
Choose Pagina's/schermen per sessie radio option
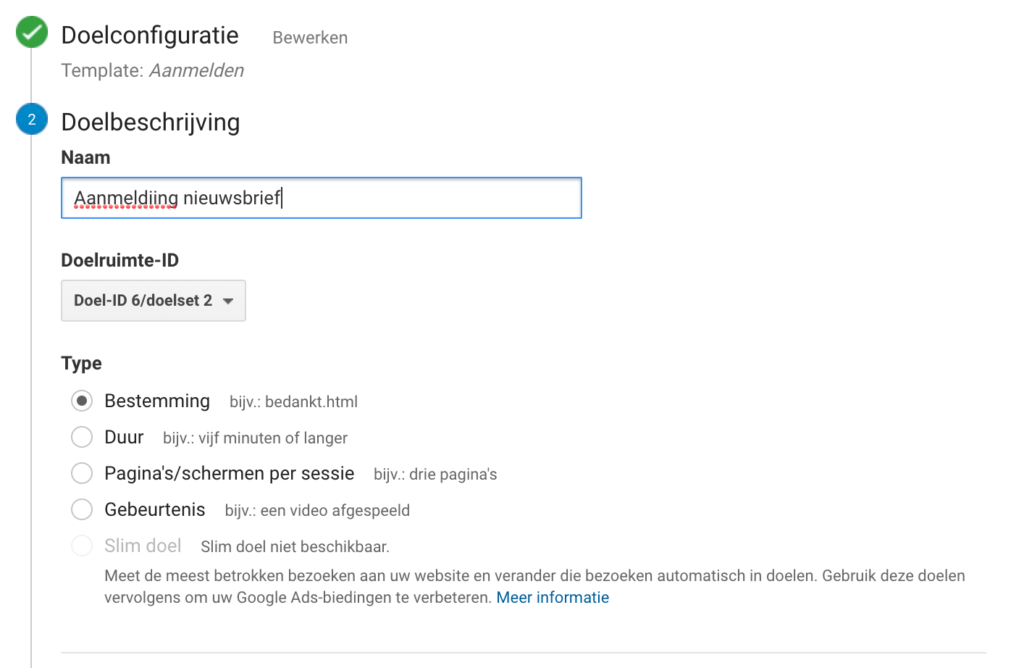(82, 473)
